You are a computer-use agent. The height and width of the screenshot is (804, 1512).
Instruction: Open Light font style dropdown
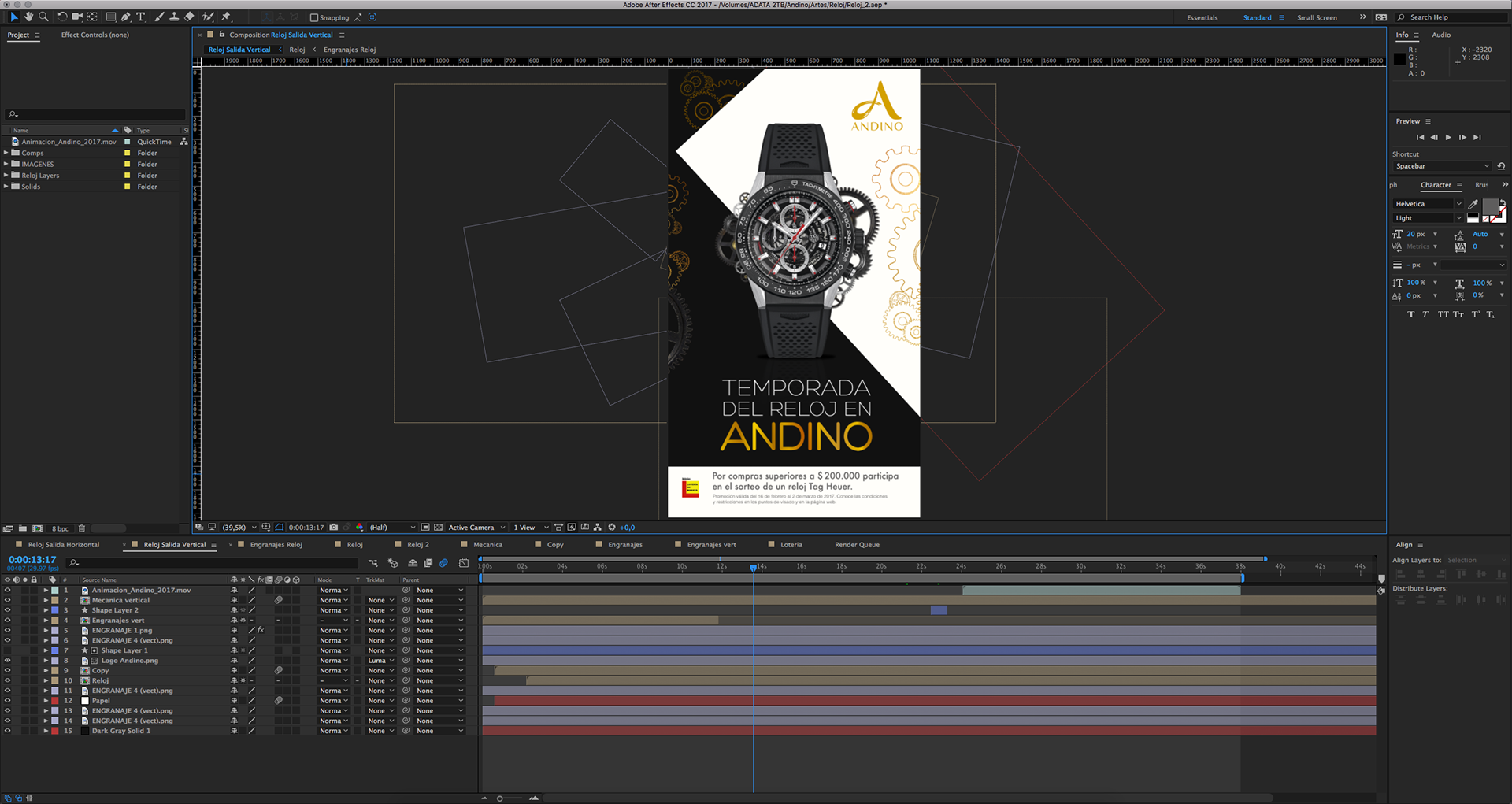tap(1428, 218)
